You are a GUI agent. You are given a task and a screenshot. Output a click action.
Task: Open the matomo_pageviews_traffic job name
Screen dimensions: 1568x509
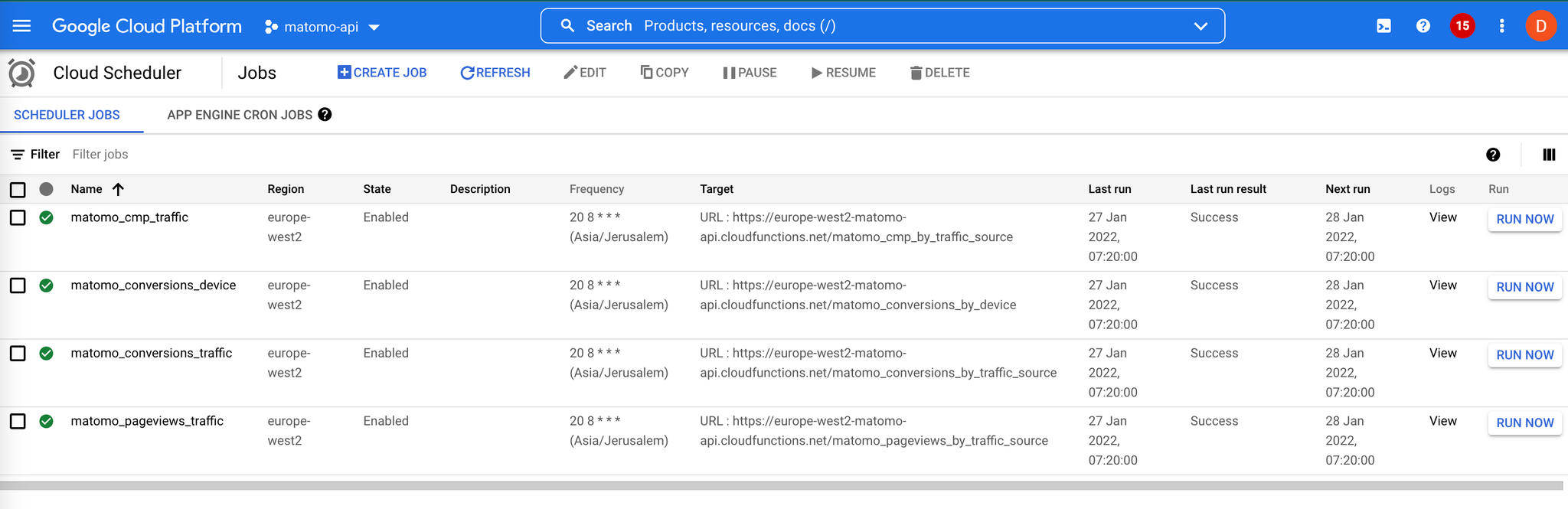[147, 421]
